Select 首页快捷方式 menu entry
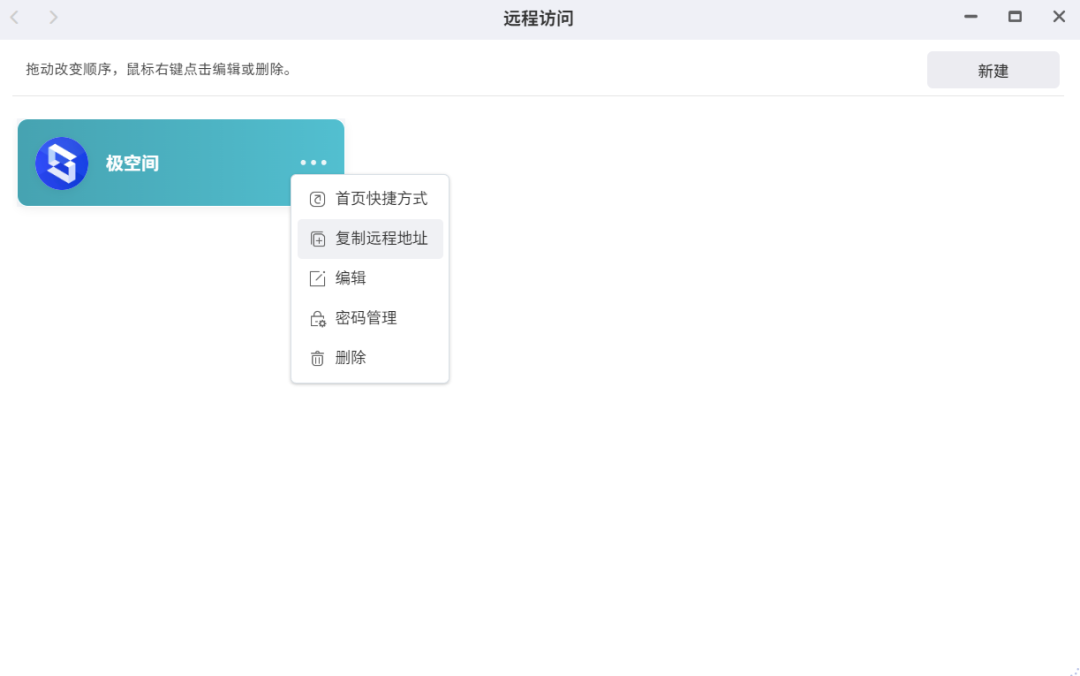This screenshot has height=676, width=1080. (x=381, y=199)
